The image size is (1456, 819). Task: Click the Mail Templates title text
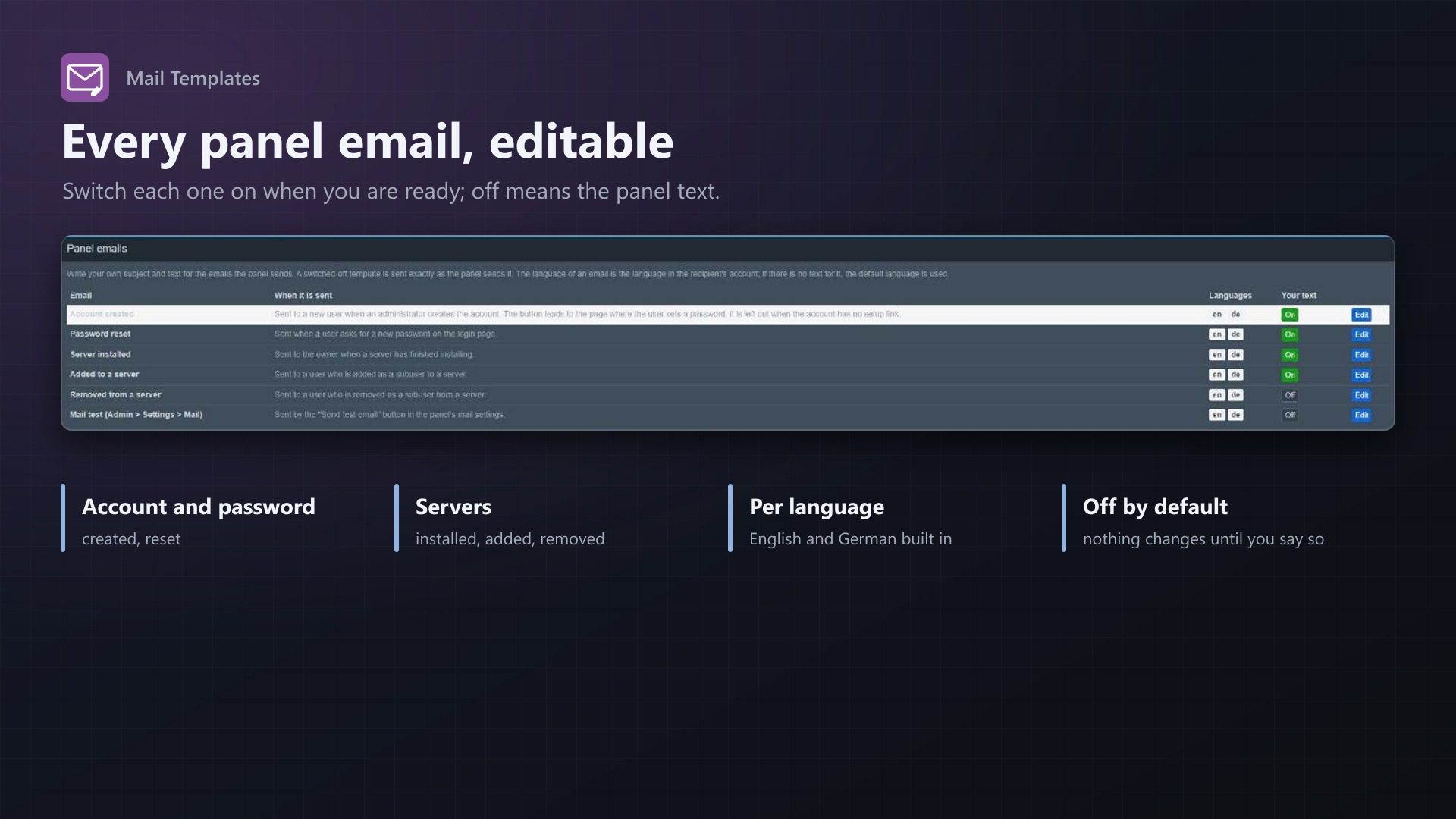point(193,78)
